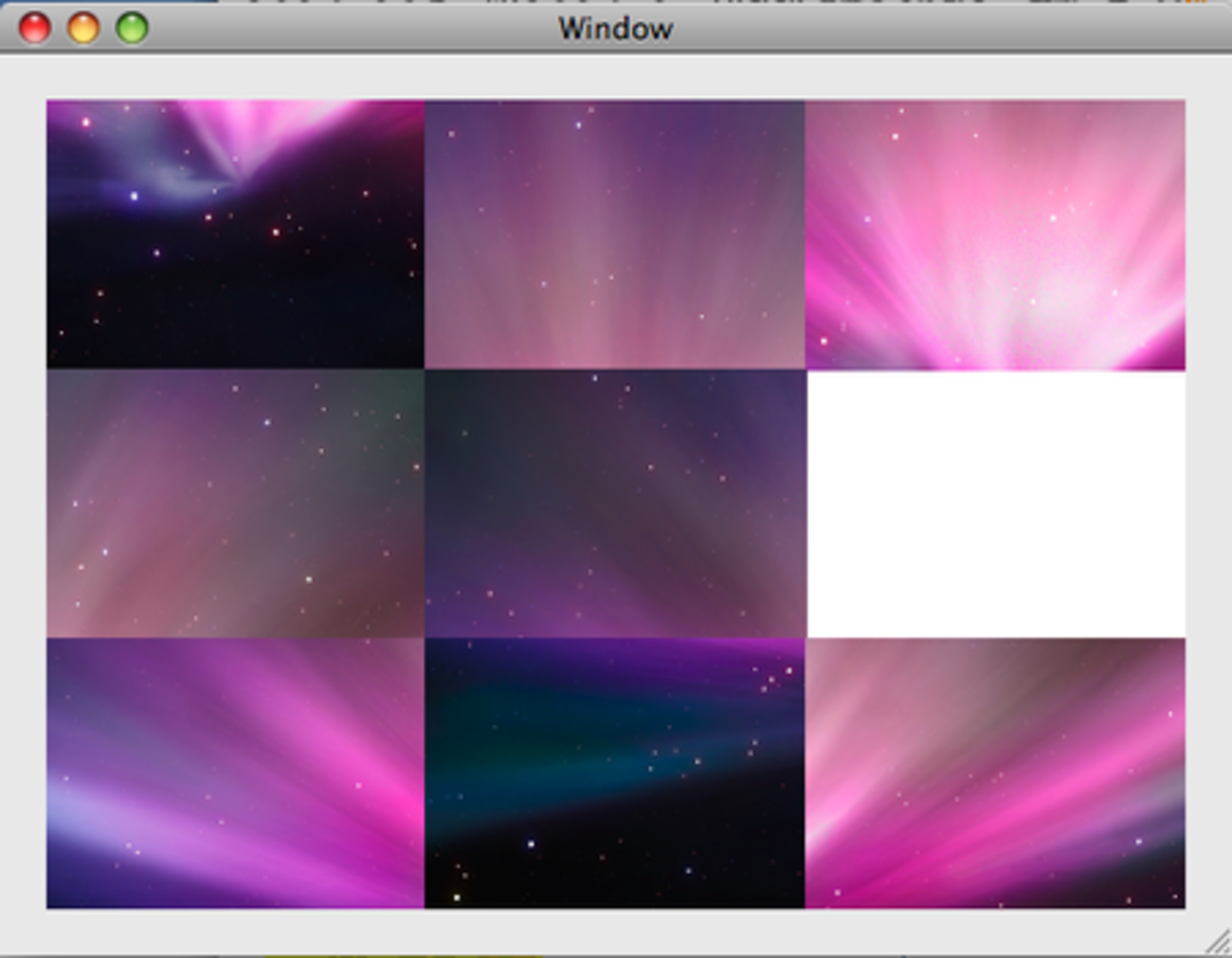Click empty title bar area right of "Window"
This screenshot has height=958, width=1232.
[900, 28]
